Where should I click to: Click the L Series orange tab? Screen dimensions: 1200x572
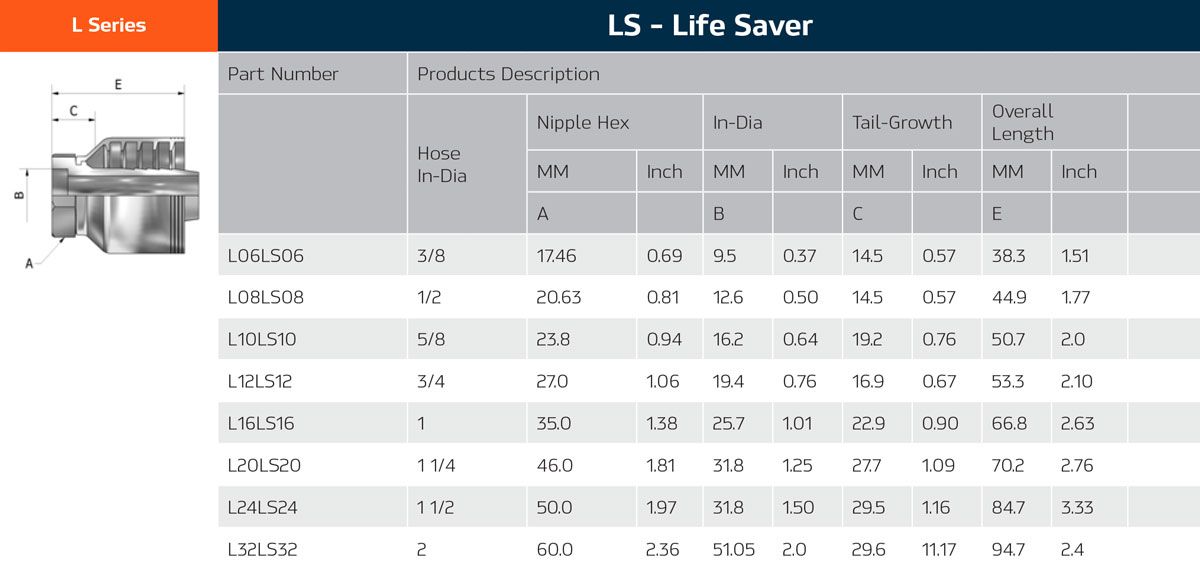(108, 26)
